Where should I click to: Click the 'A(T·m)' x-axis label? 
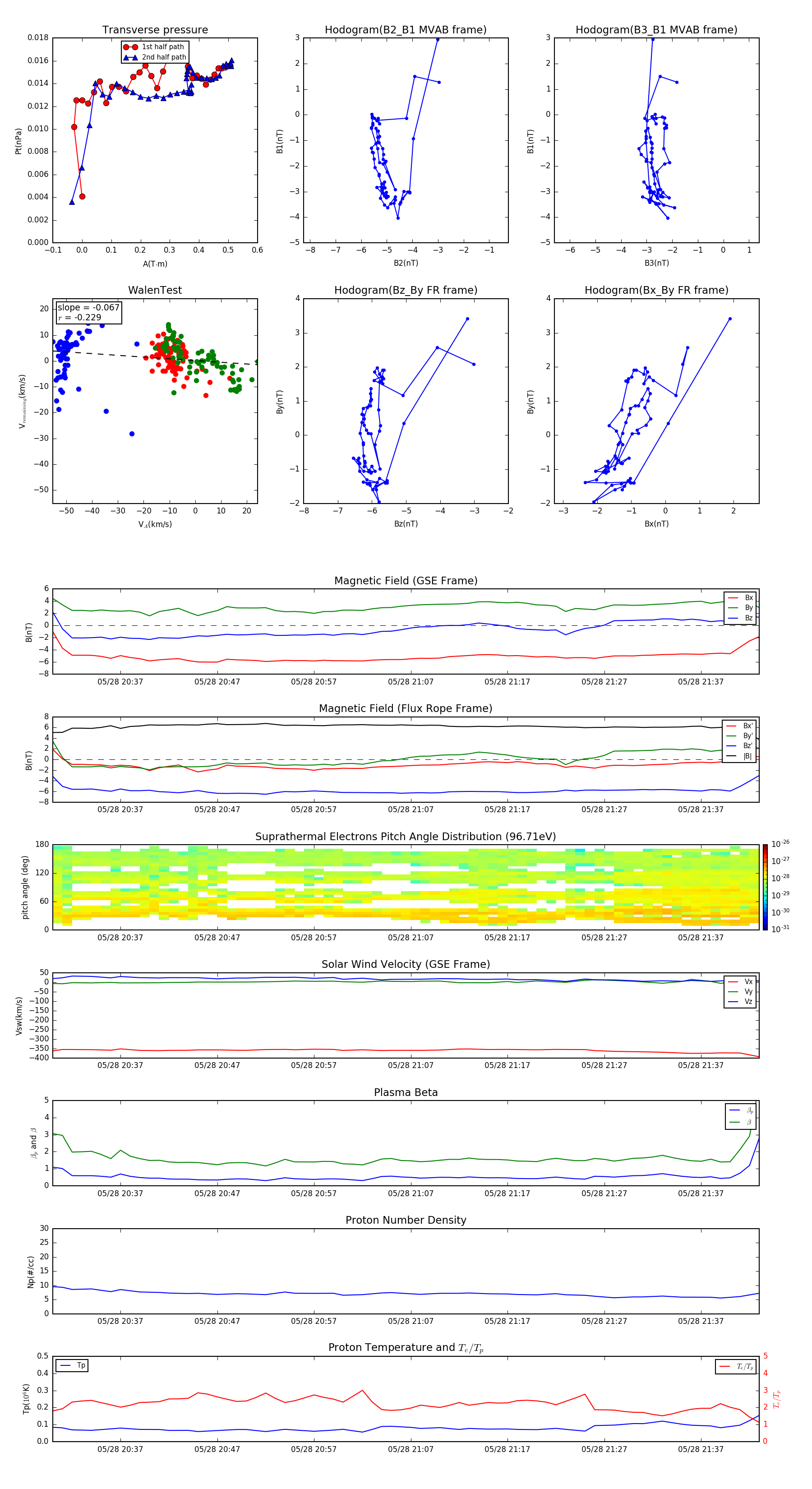(x=155, y=264)
